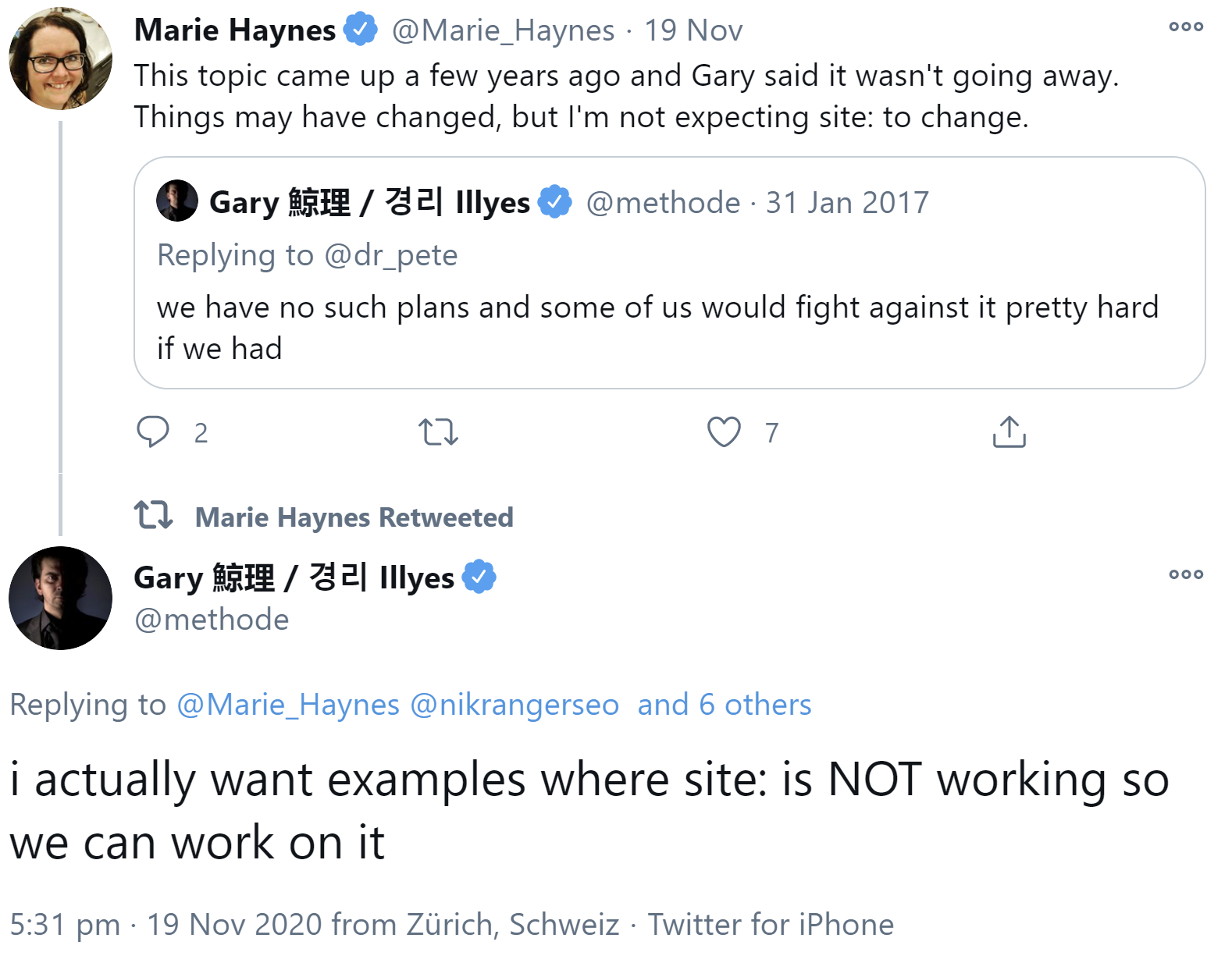This screenshot has height=963, width=1232.
Task: Click Marie Haynes' profile picture
Action: click(x=60, y=59)
